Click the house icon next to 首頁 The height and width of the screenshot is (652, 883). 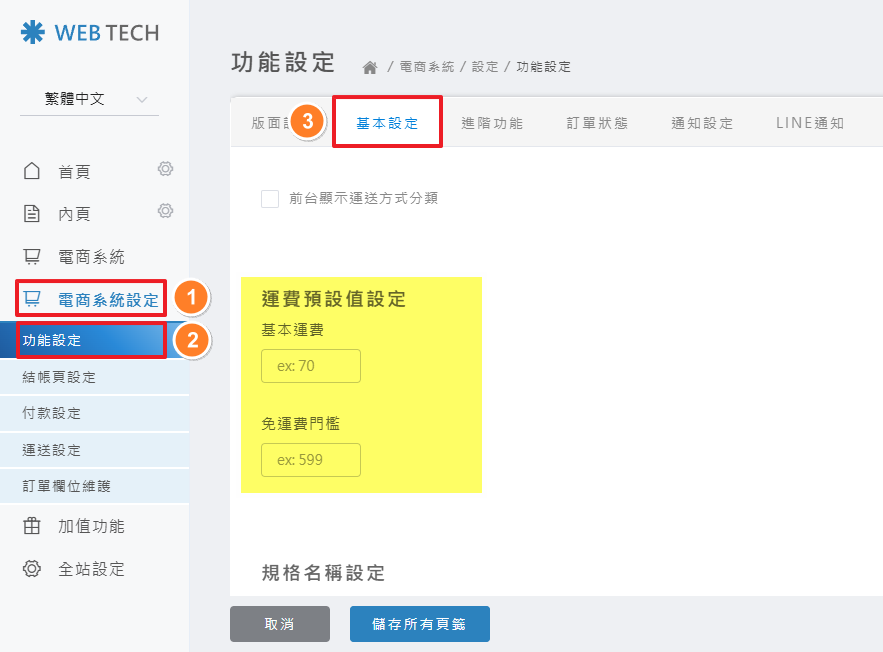pyautogui.click(x=32, y=171)
